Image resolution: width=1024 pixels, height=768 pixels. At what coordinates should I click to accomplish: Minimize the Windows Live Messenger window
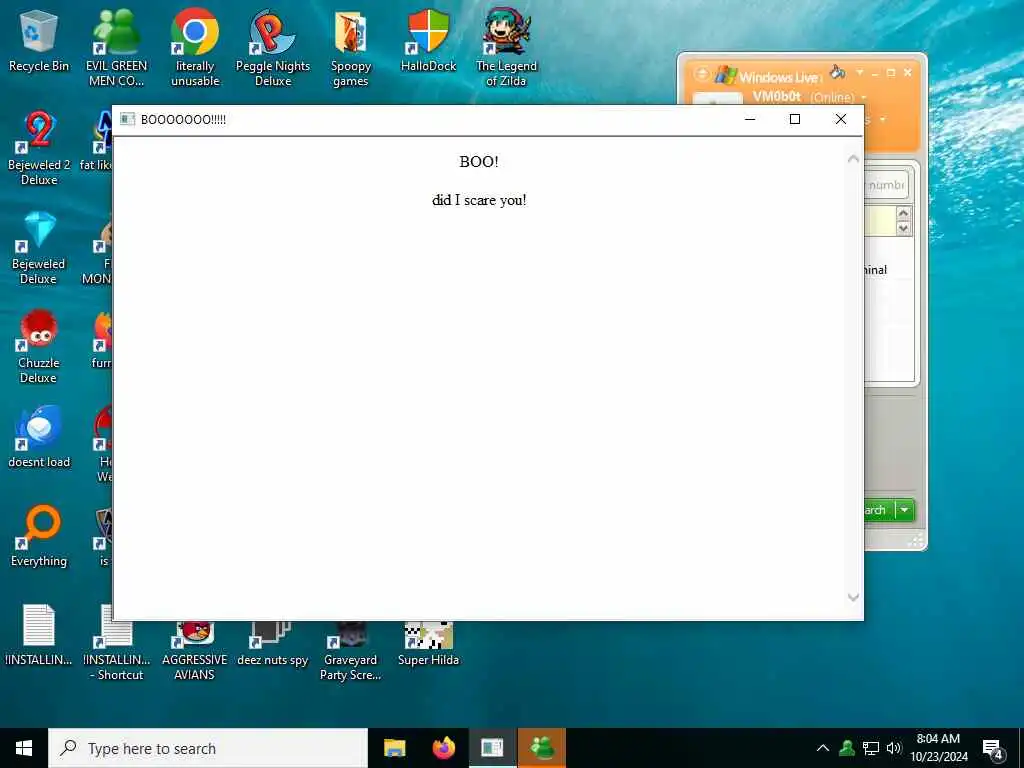(875, 74)
